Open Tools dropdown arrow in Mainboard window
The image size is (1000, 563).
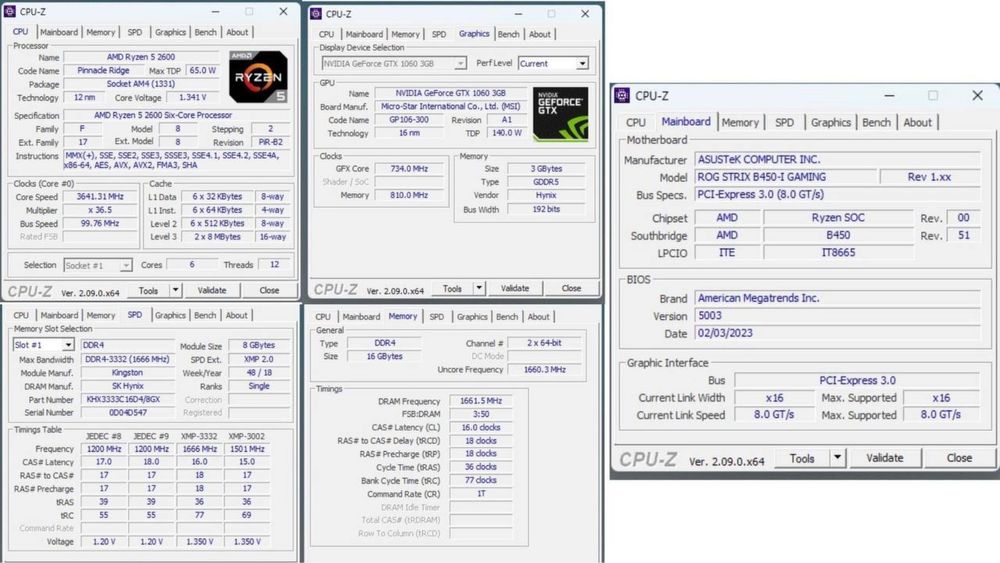(837, 458)
